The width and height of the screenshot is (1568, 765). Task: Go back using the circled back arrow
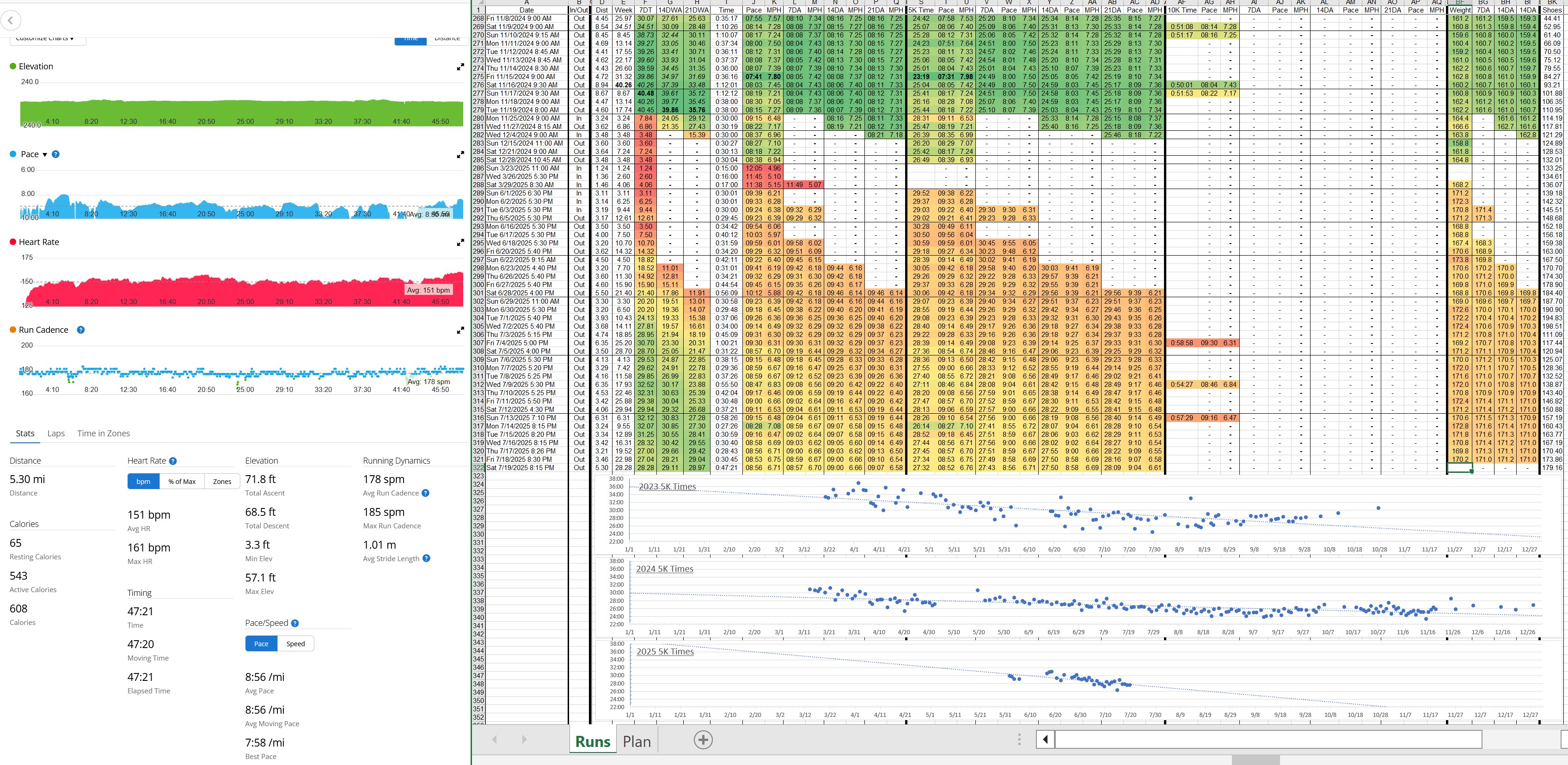10,21
